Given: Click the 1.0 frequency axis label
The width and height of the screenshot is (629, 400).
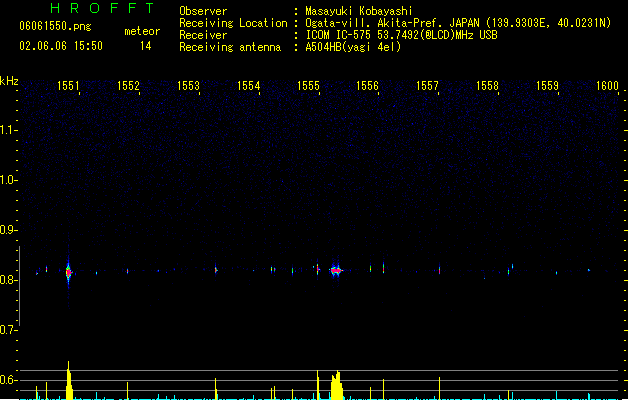Looking at the screenshot, I should pyautogui.click(x=8, y=180).
